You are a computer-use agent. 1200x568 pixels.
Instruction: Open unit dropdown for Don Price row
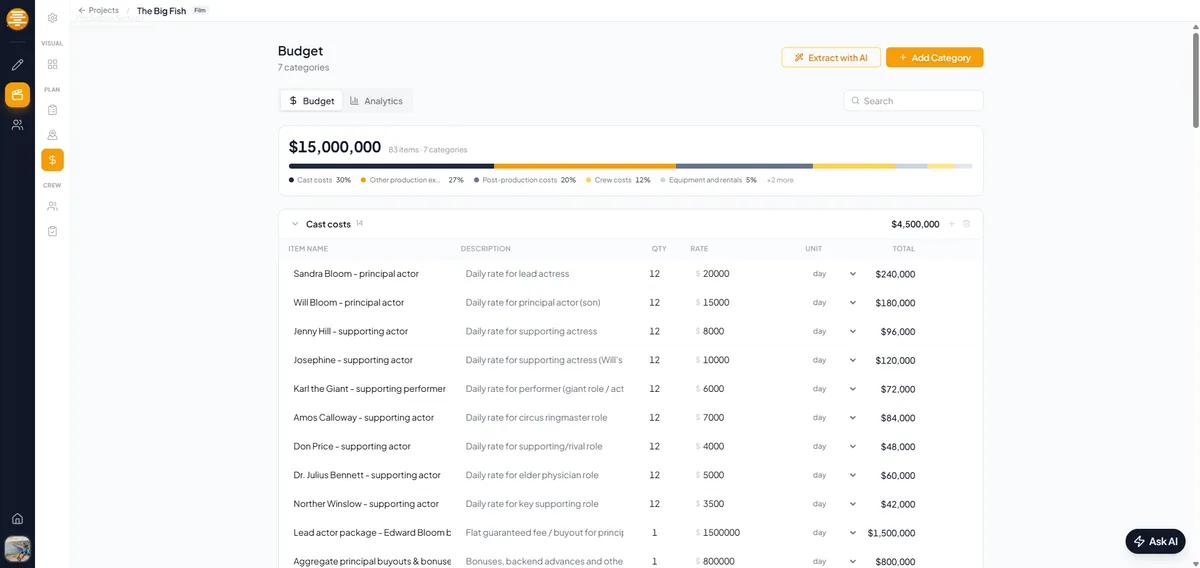[x=834, y=447]
